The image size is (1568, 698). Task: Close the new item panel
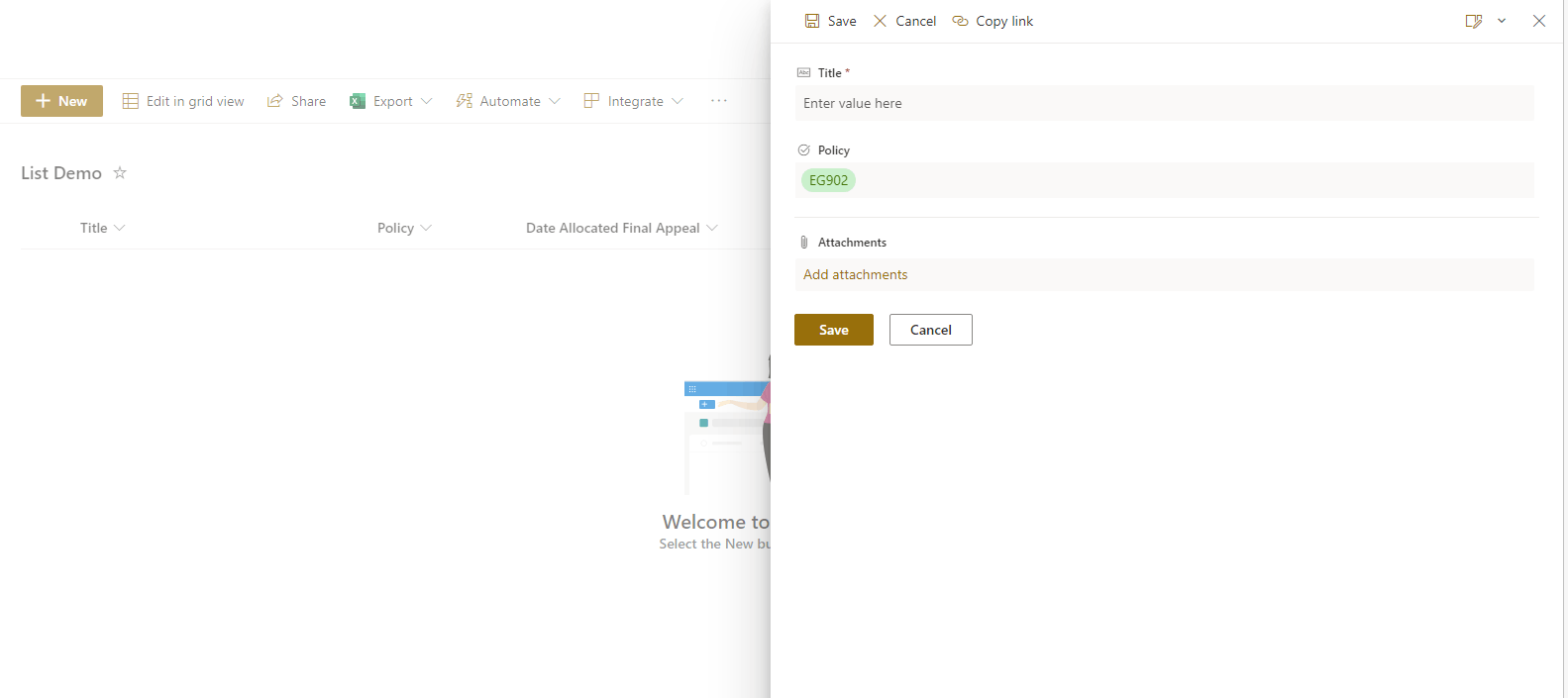click(1539, 21)
